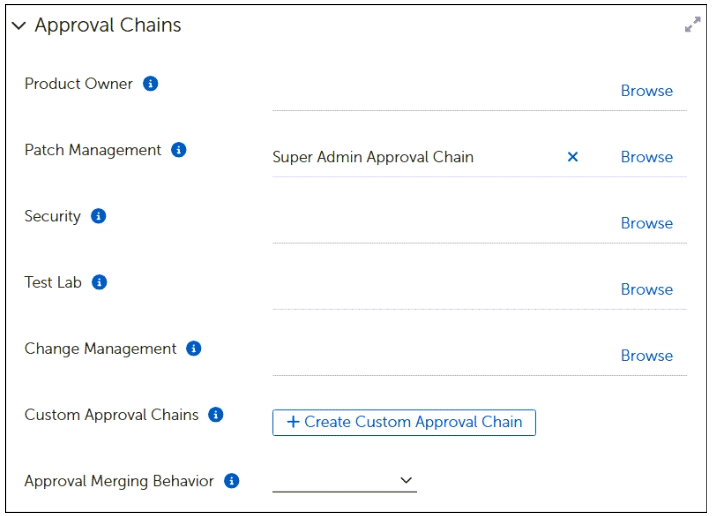This screenshot has height=516, width=713.
Task: Show info tooltip for Security
Action: coord(98,216)
